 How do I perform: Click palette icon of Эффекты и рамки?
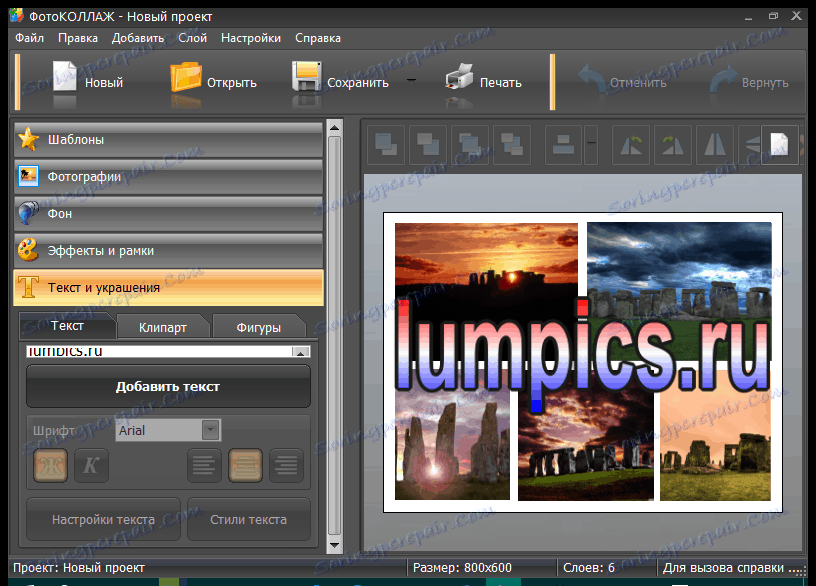point(28,250)
